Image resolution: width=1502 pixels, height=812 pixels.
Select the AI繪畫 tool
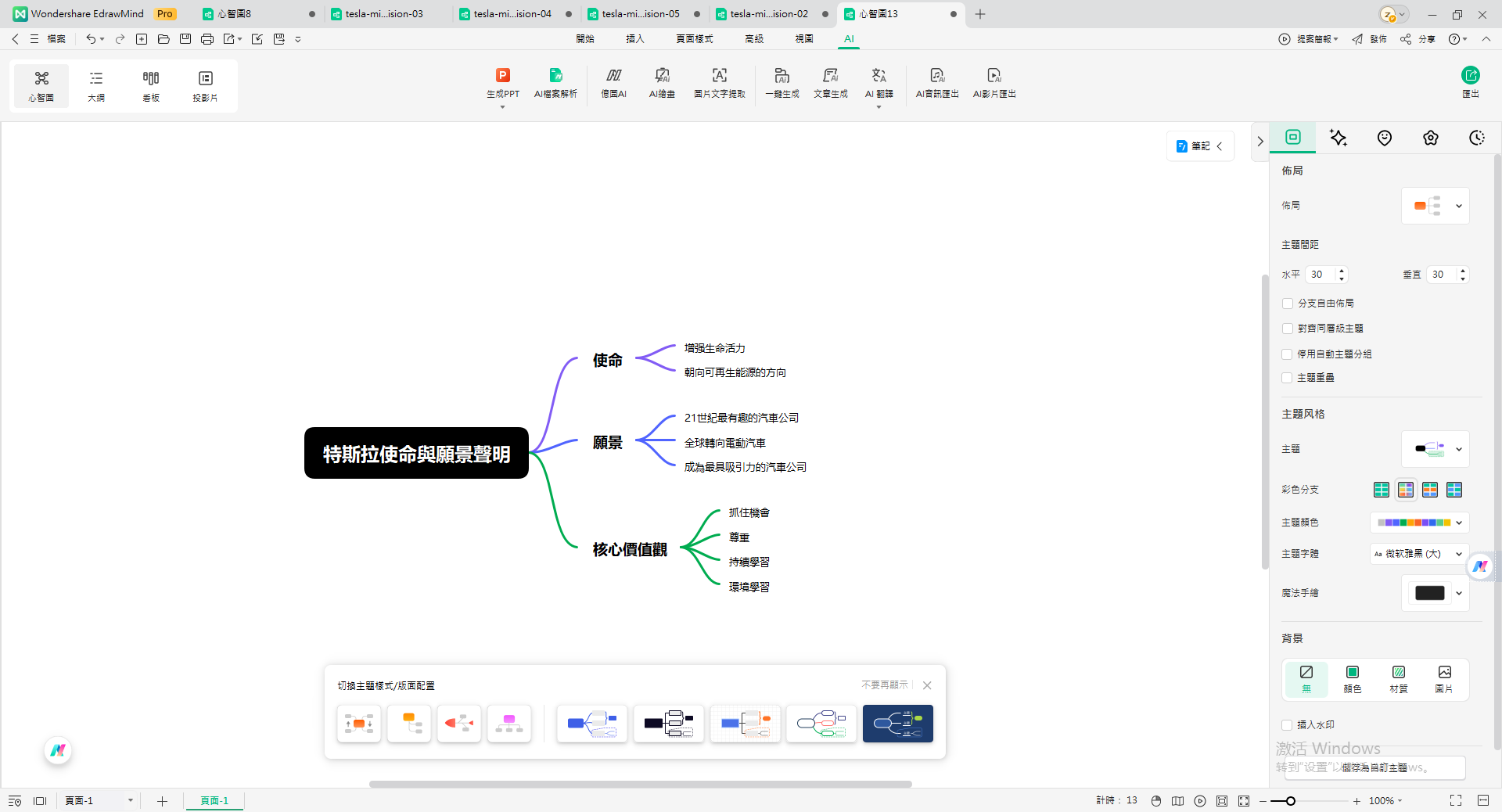click(662, 76)
